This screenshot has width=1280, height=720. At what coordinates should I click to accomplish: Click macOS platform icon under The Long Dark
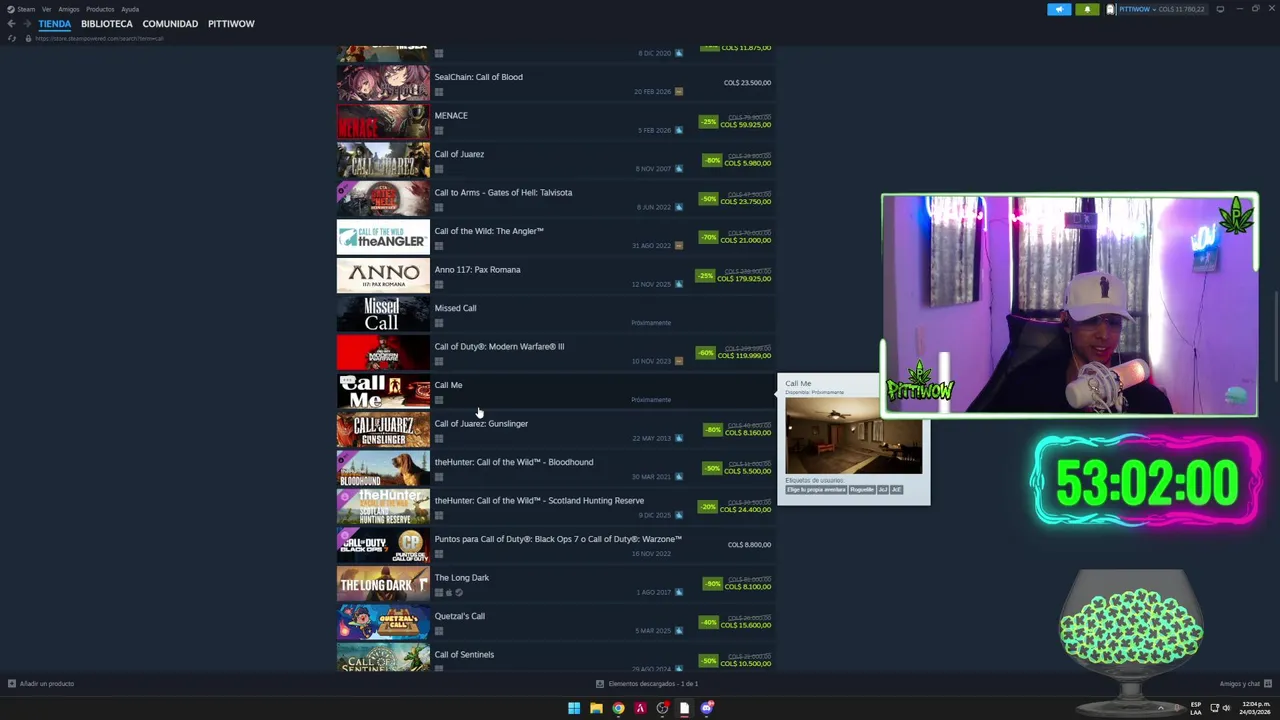[449, 592]
